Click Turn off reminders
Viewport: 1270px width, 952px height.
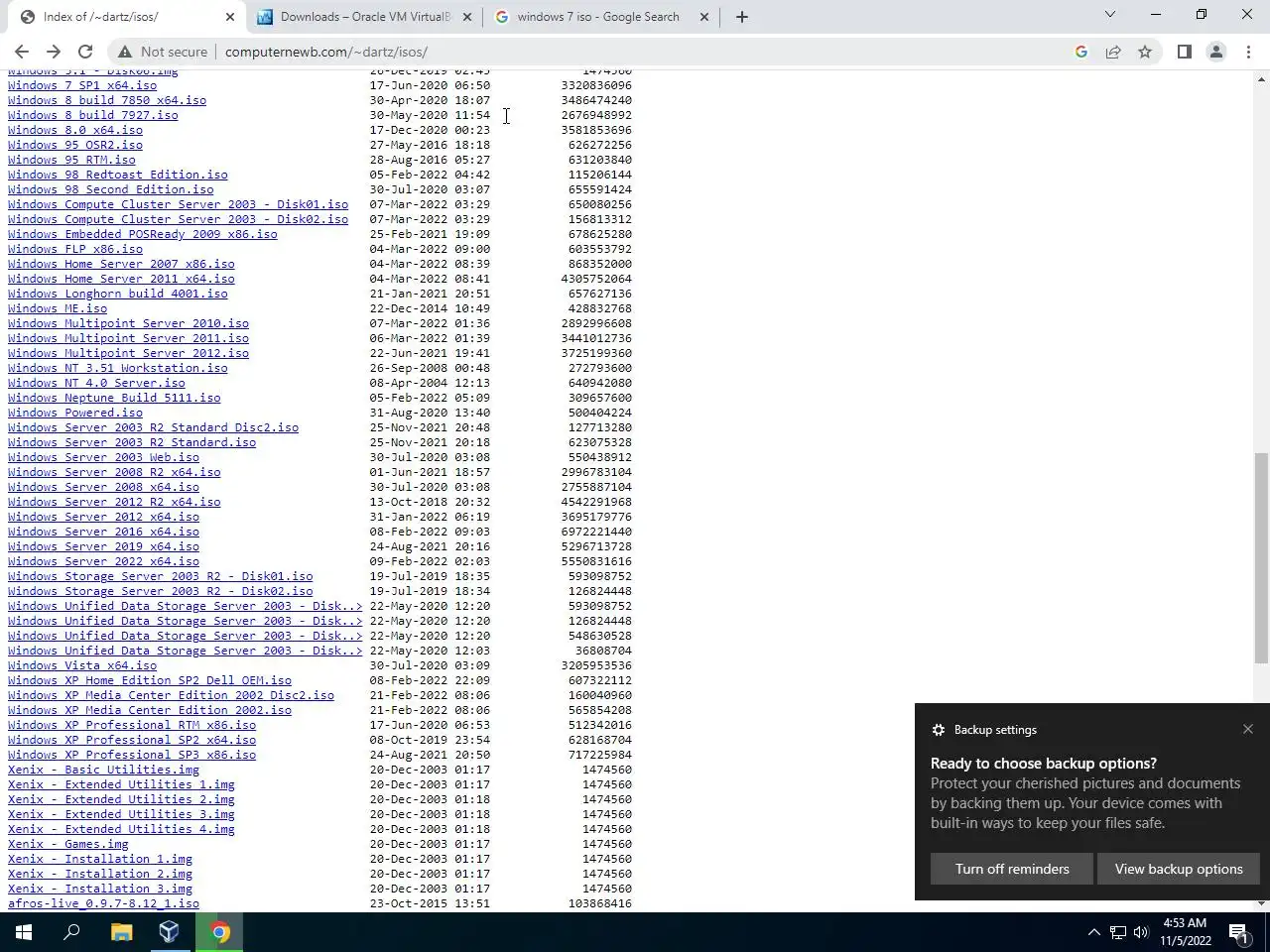tap(1012, 869)
